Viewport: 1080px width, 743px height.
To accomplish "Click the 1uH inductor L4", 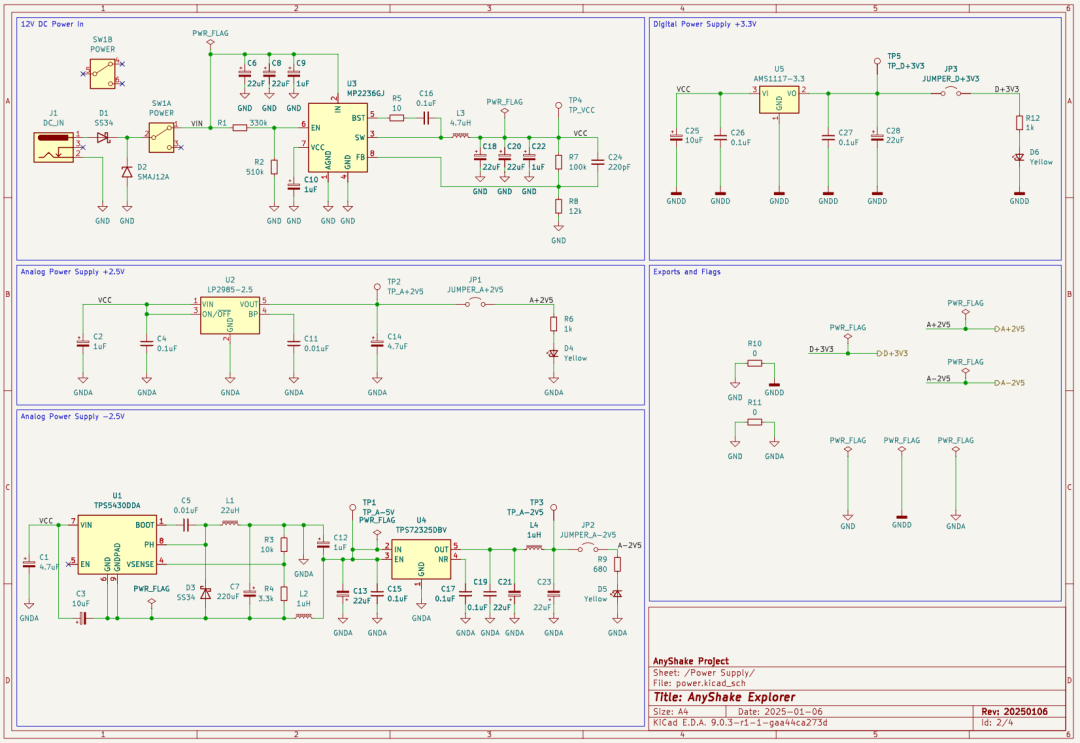I will [534, 548].
